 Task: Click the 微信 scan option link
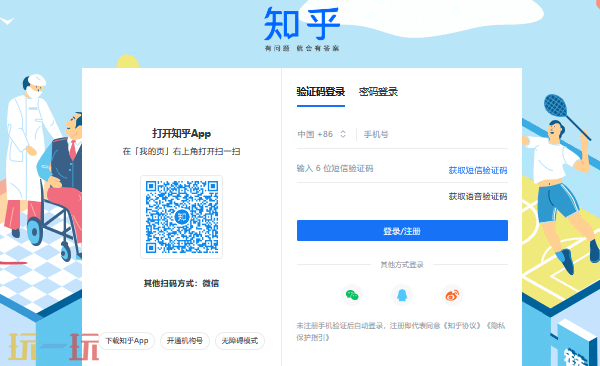tap(210, 283)
